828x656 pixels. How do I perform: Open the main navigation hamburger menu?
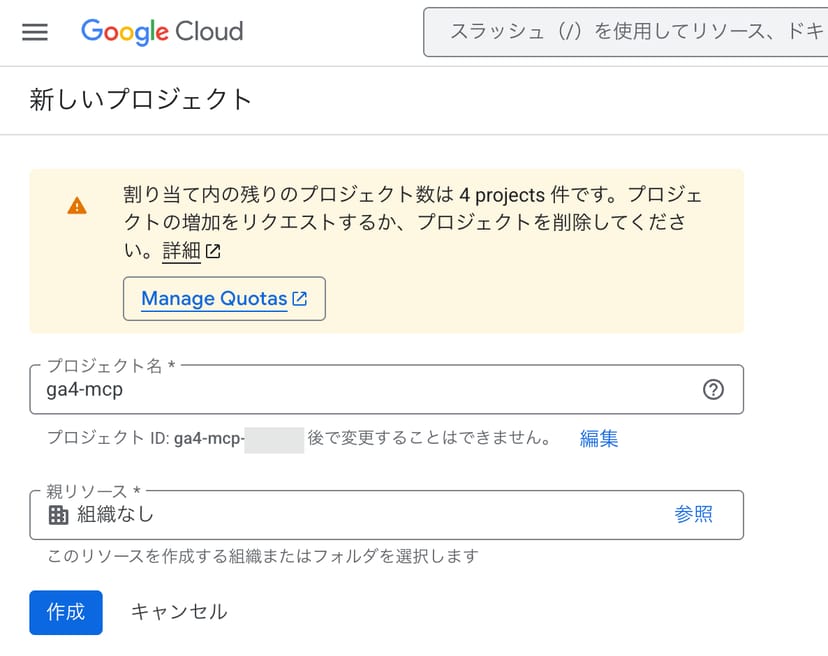(x=35, y=32)
